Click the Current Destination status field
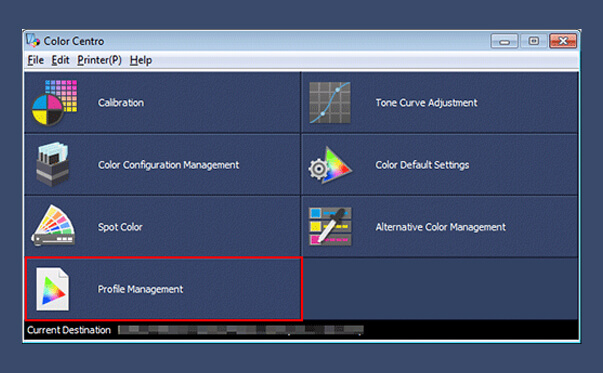603x373 pixels. (x=241, y=330)
